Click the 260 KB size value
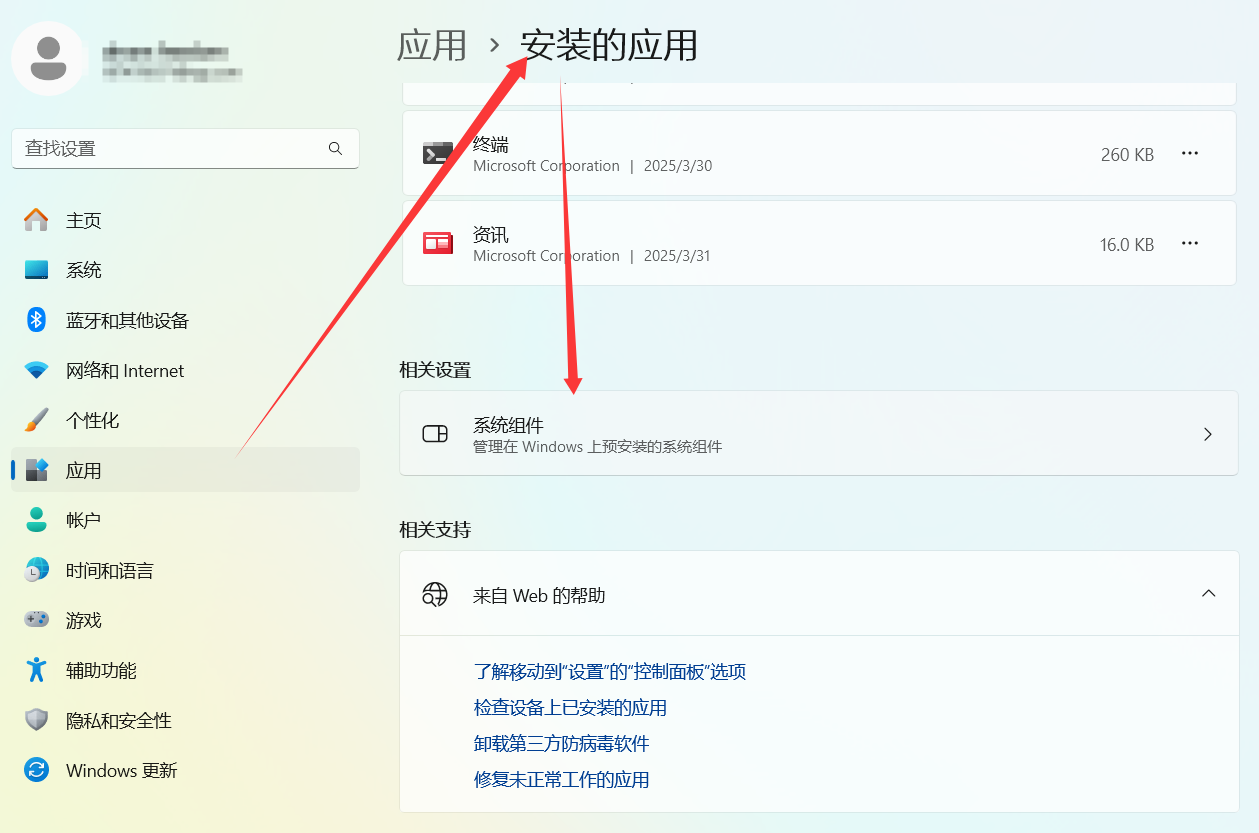This screenshot has width=1259, height=833. point(1127,154)
